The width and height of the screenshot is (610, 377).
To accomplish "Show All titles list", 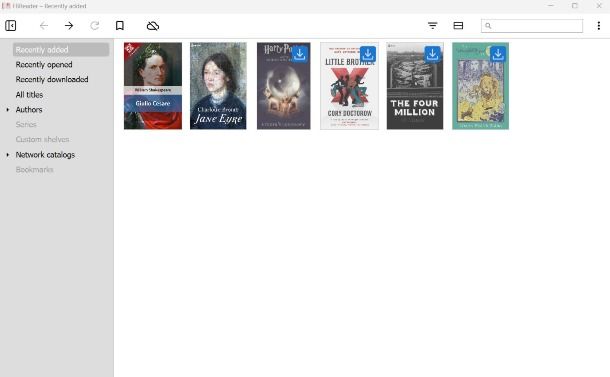I will pyautogui.click(x=29, y=95).
